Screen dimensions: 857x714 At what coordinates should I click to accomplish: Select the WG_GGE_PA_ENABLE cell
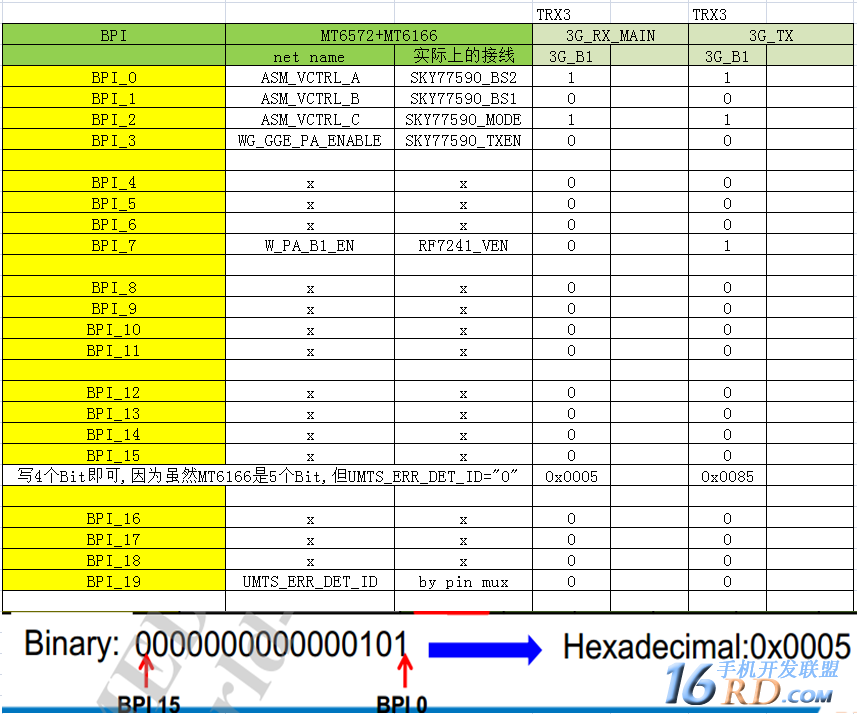309,140
